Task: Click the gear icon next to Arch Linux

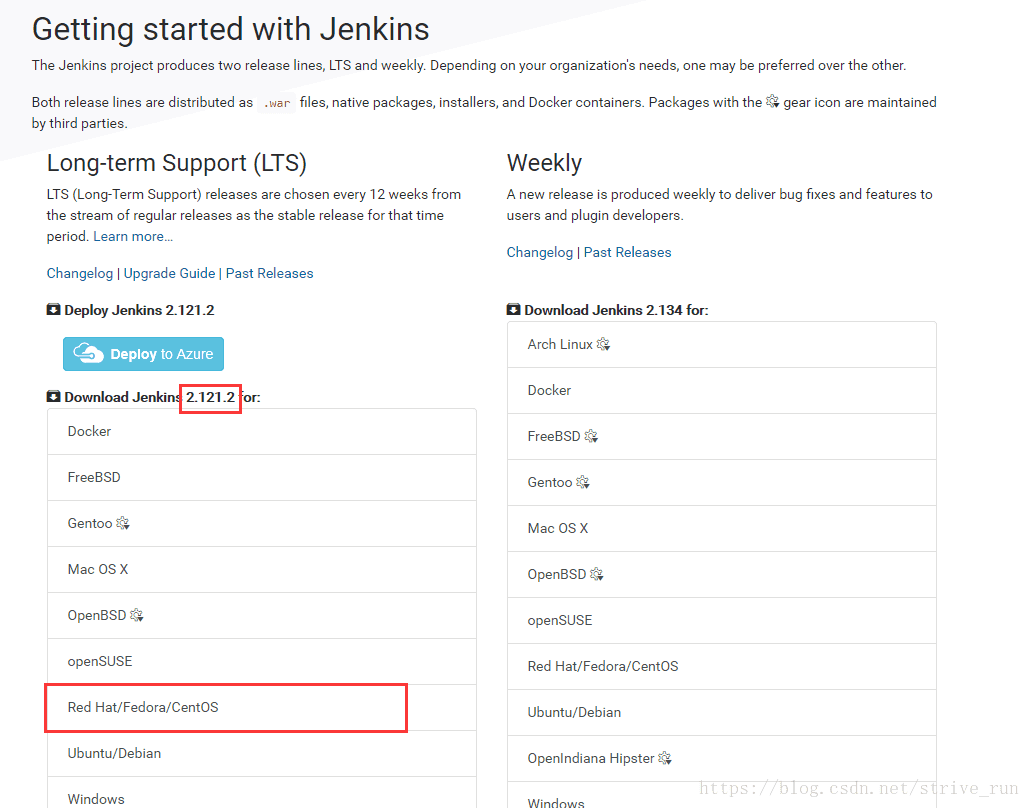Action: click(x=603, y=345)
